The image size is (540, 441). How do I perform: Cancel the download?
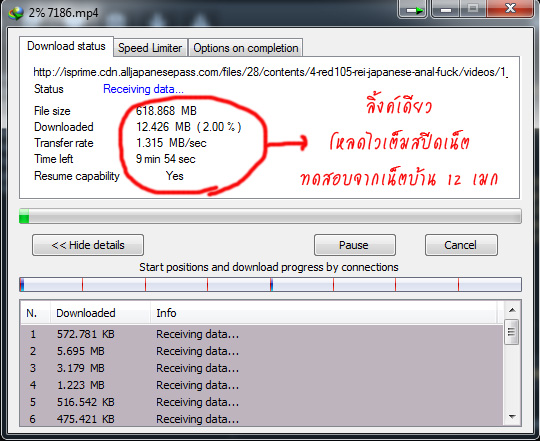coord(461,245)
